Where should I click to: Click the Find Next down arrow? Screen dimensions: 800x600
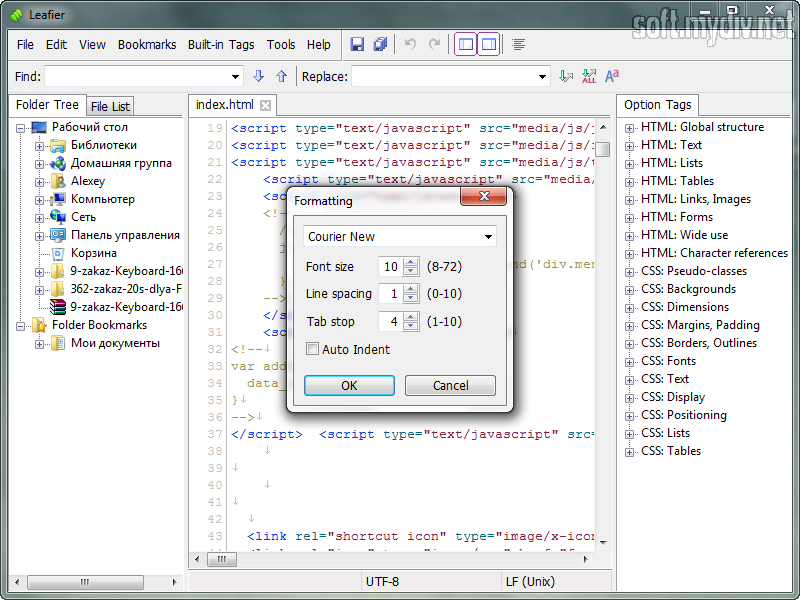[x=259, y=76]
